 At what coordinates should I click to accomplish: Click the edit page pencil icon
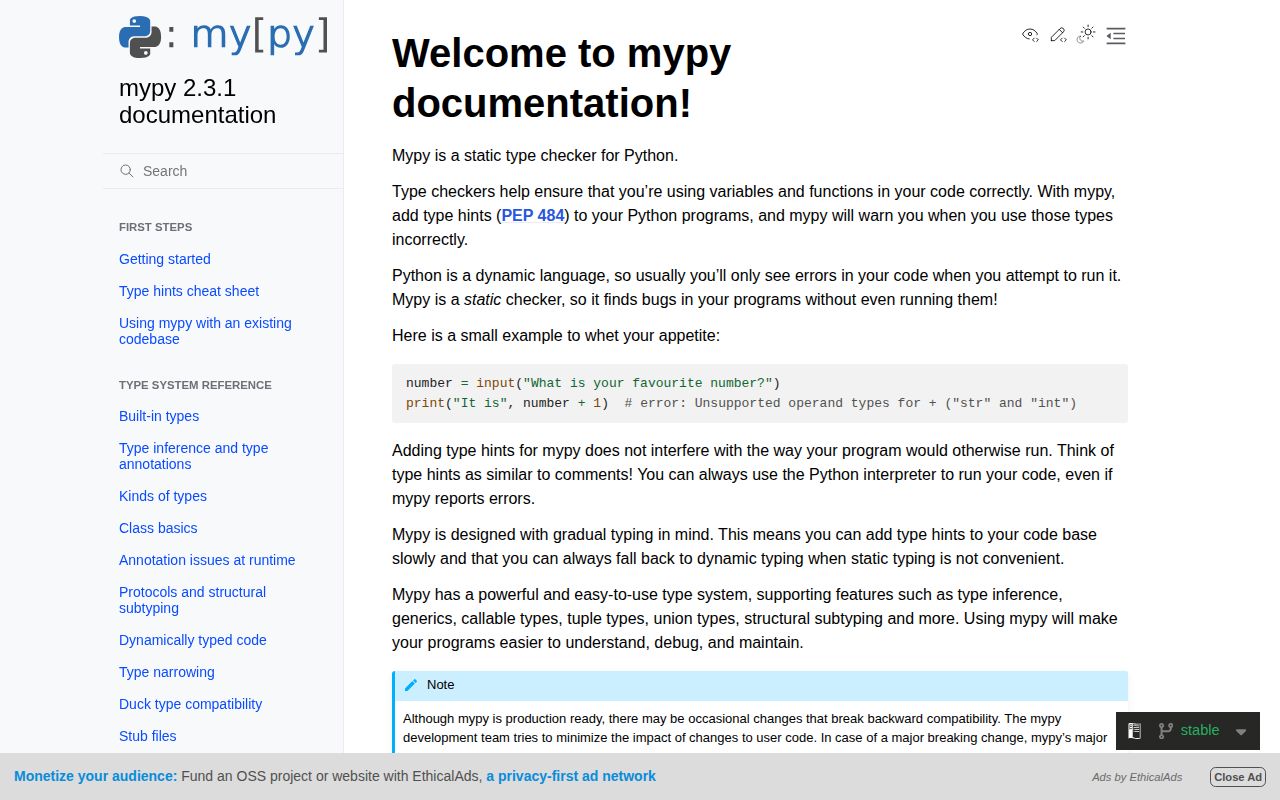1058,35
